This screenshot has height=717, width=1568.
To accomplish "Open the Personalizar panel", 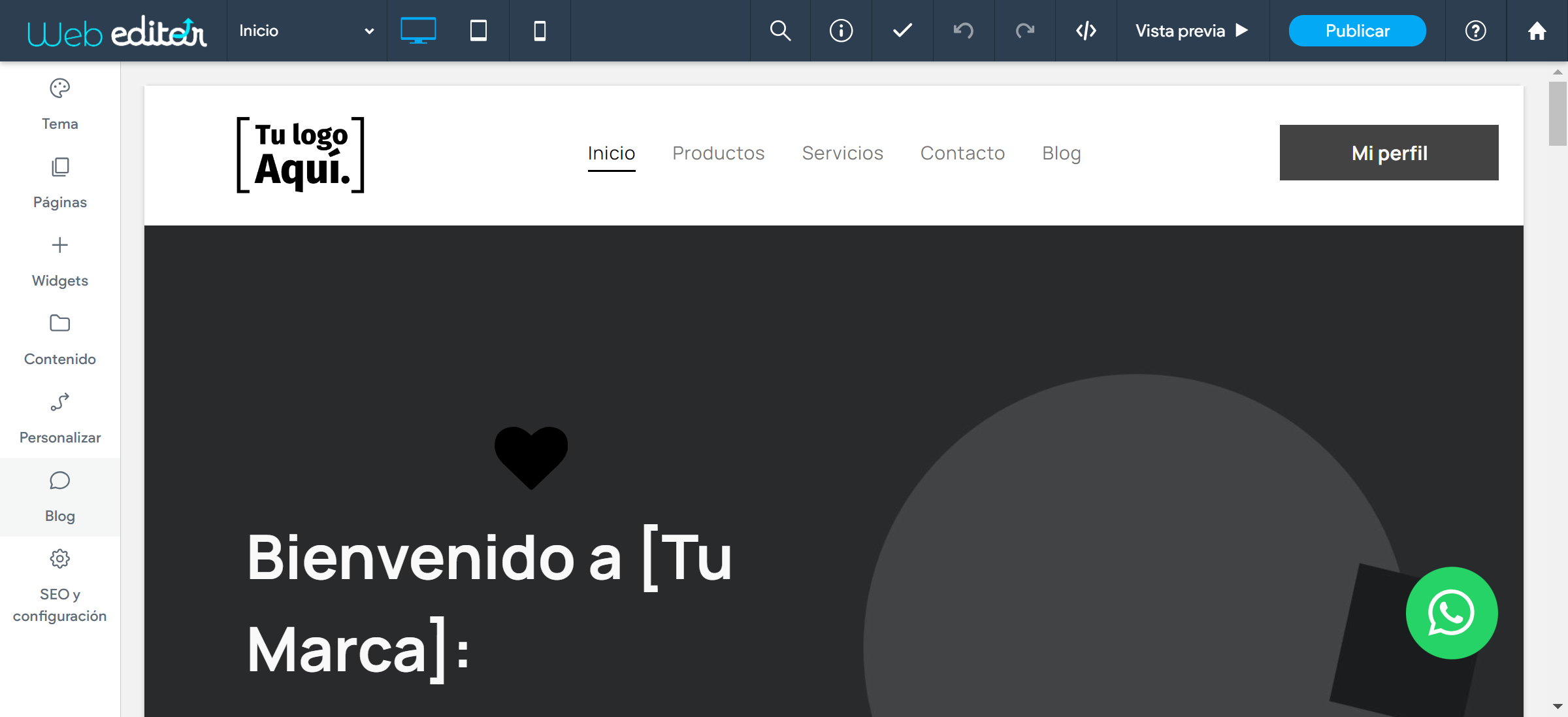I will tap(59, 418).
